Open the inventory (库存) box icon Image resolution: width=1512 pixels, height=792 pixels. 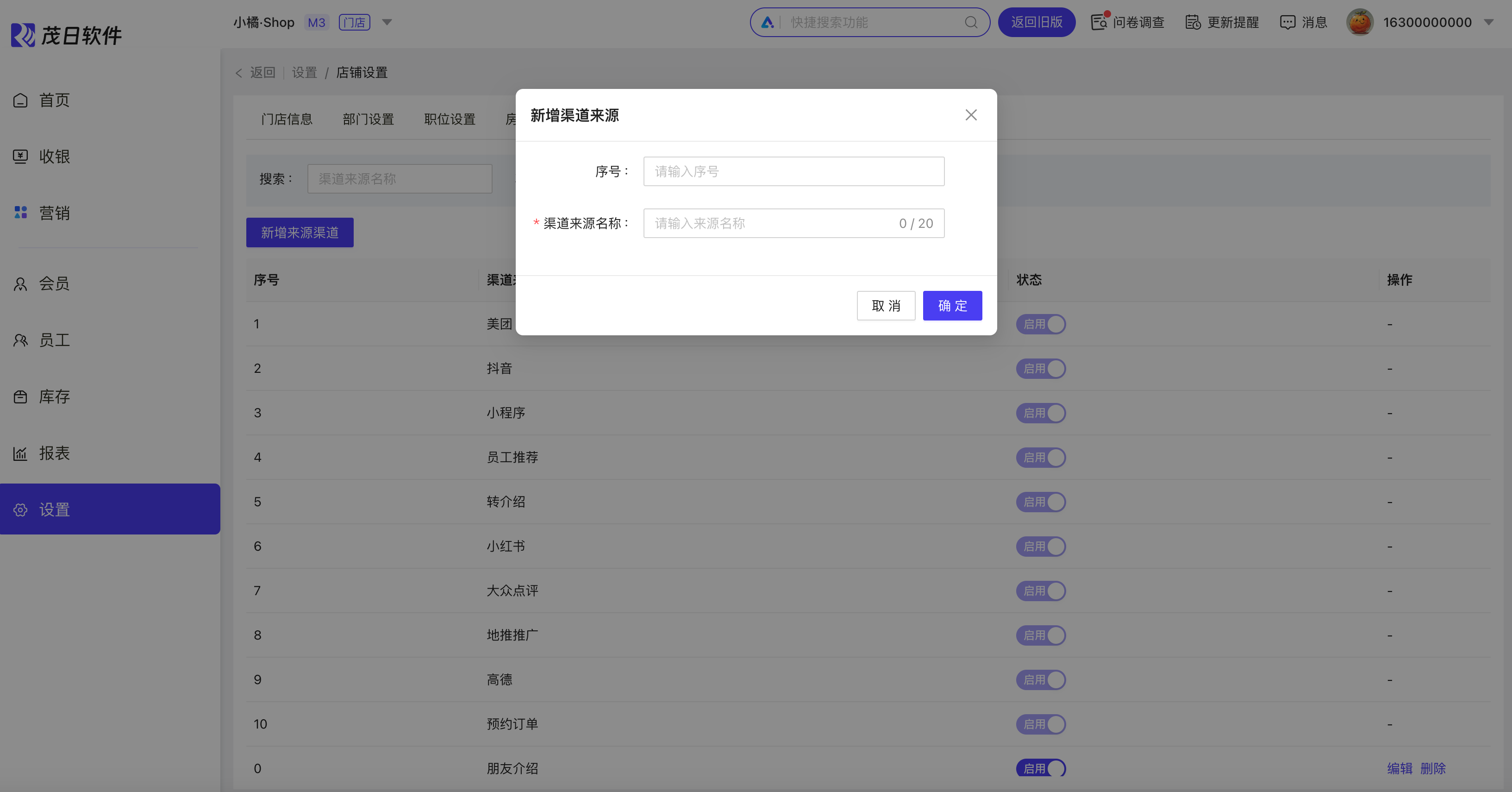(x=20, y=397)
